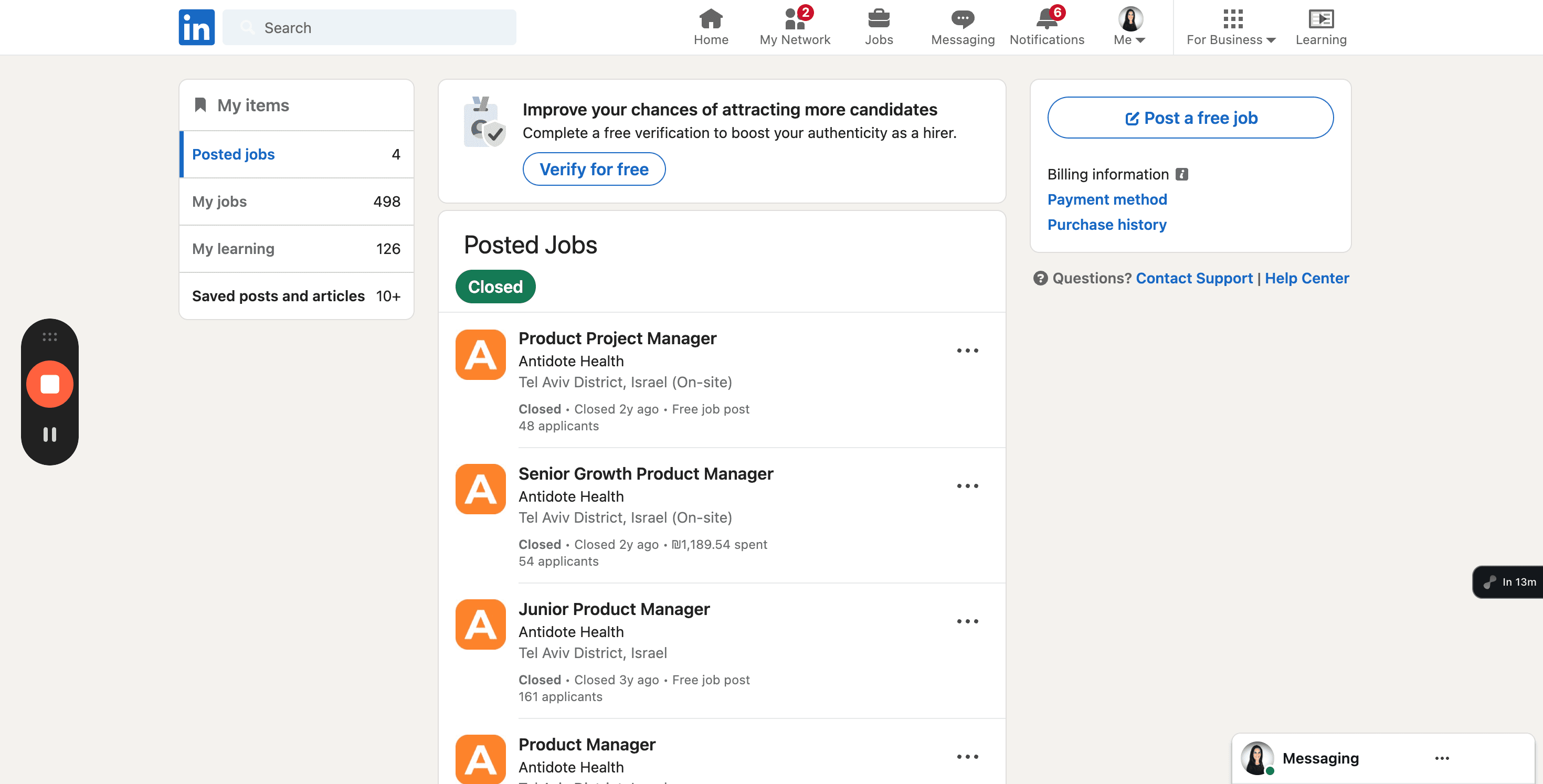Viewport: 1543px width, 784px height.
Task: Click the My items bookmark icon
Action: pos(200,105)
